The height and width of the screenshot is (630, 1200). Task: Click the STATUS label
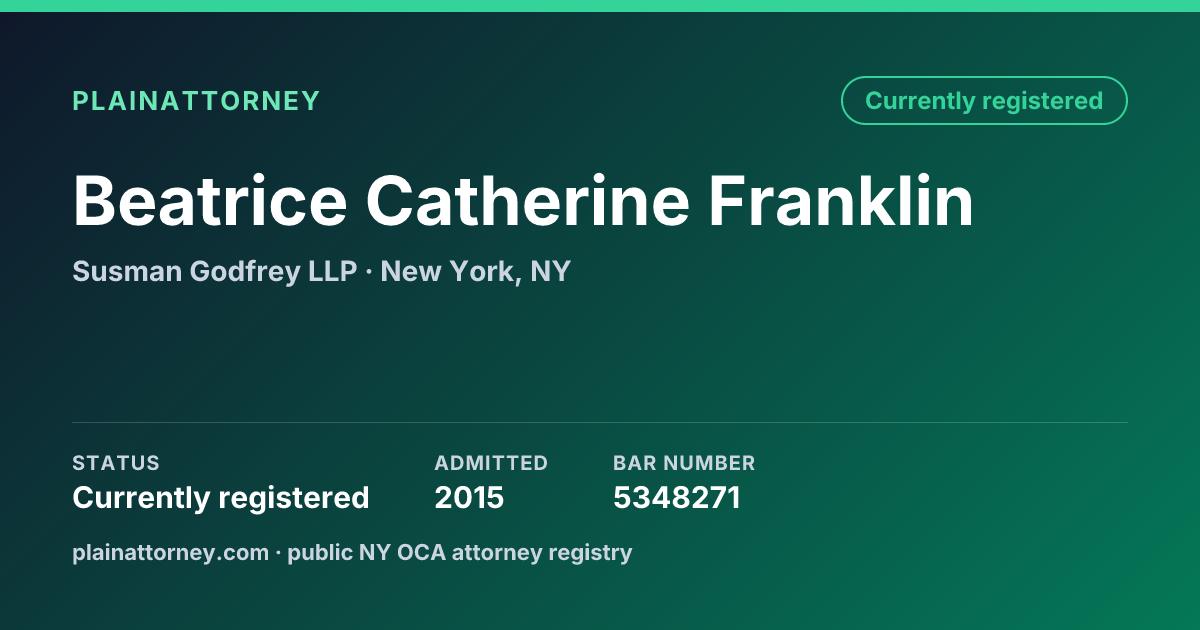116,463
